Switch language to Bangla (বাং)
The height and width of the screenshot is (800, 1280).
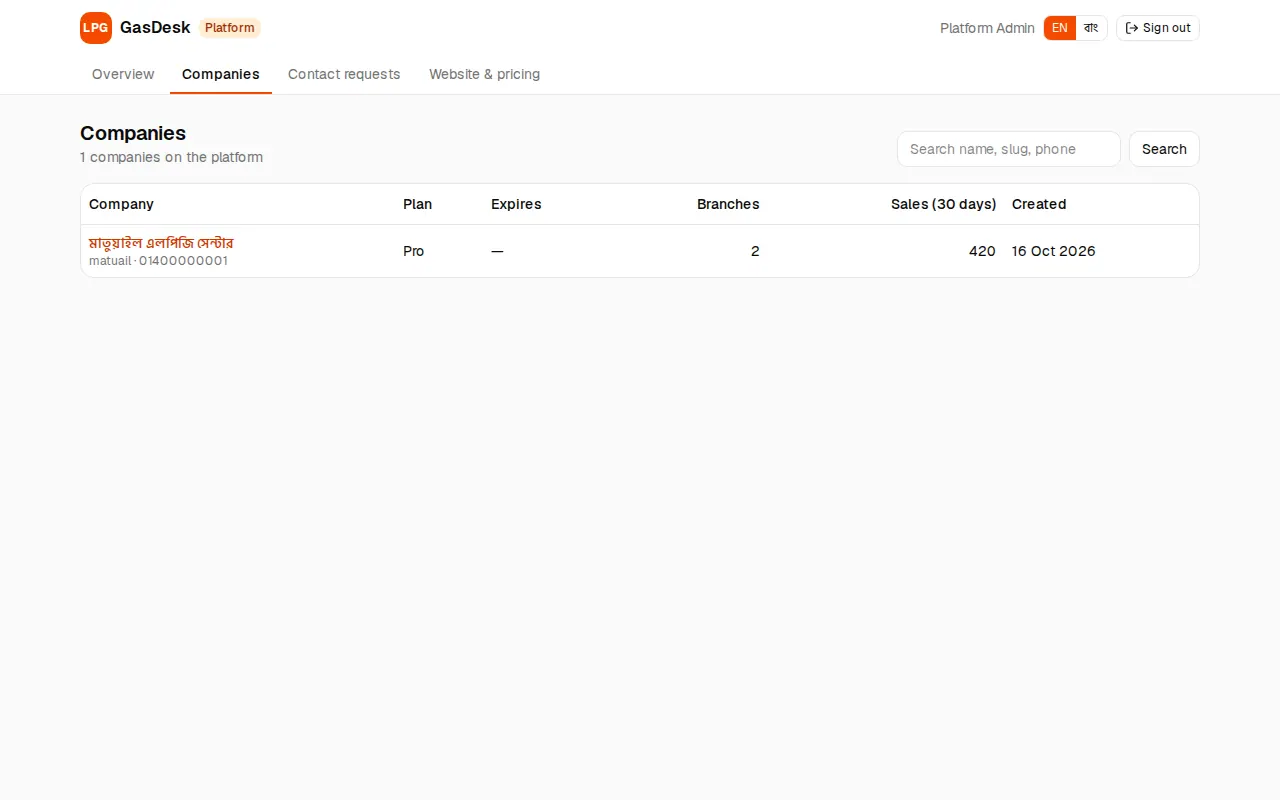tap(1091, 28)
